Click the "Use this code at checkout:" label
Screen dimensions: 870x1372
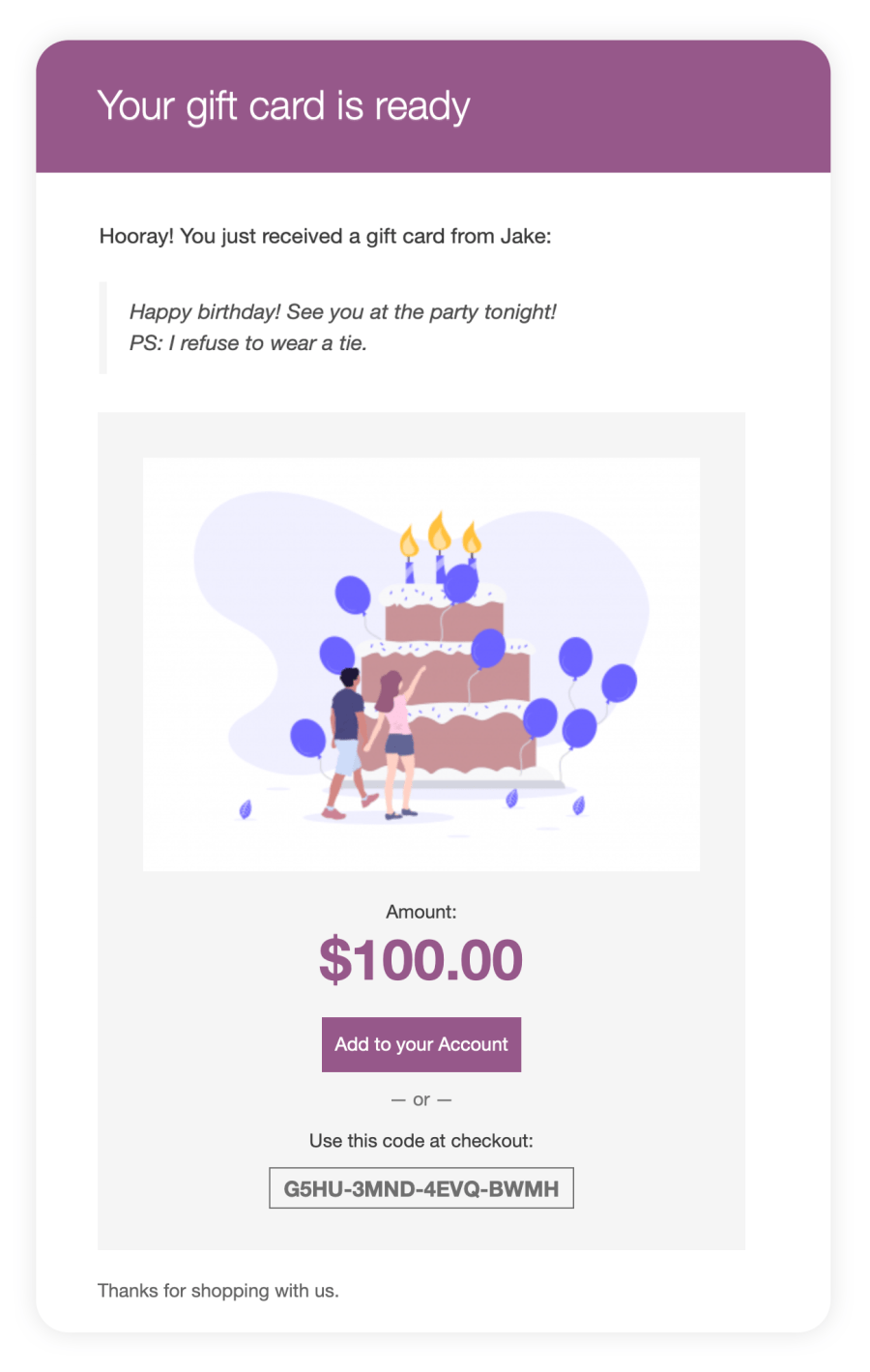pyautogui.click(x=420, y=1141)
